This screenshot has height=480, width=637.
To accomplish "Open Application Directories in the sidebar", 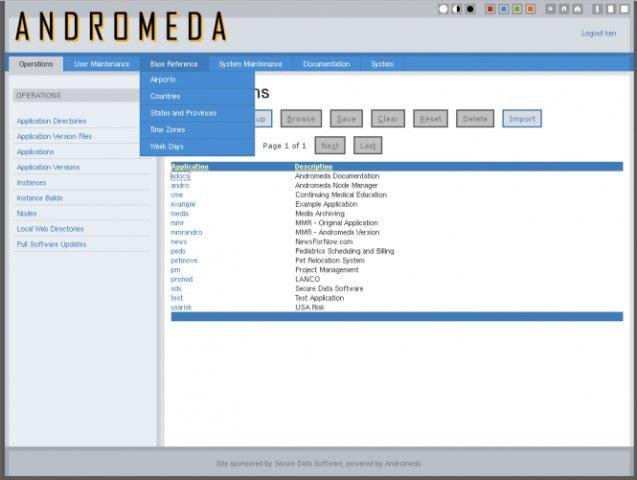I will pyautogui.click(x=52, y=121).
